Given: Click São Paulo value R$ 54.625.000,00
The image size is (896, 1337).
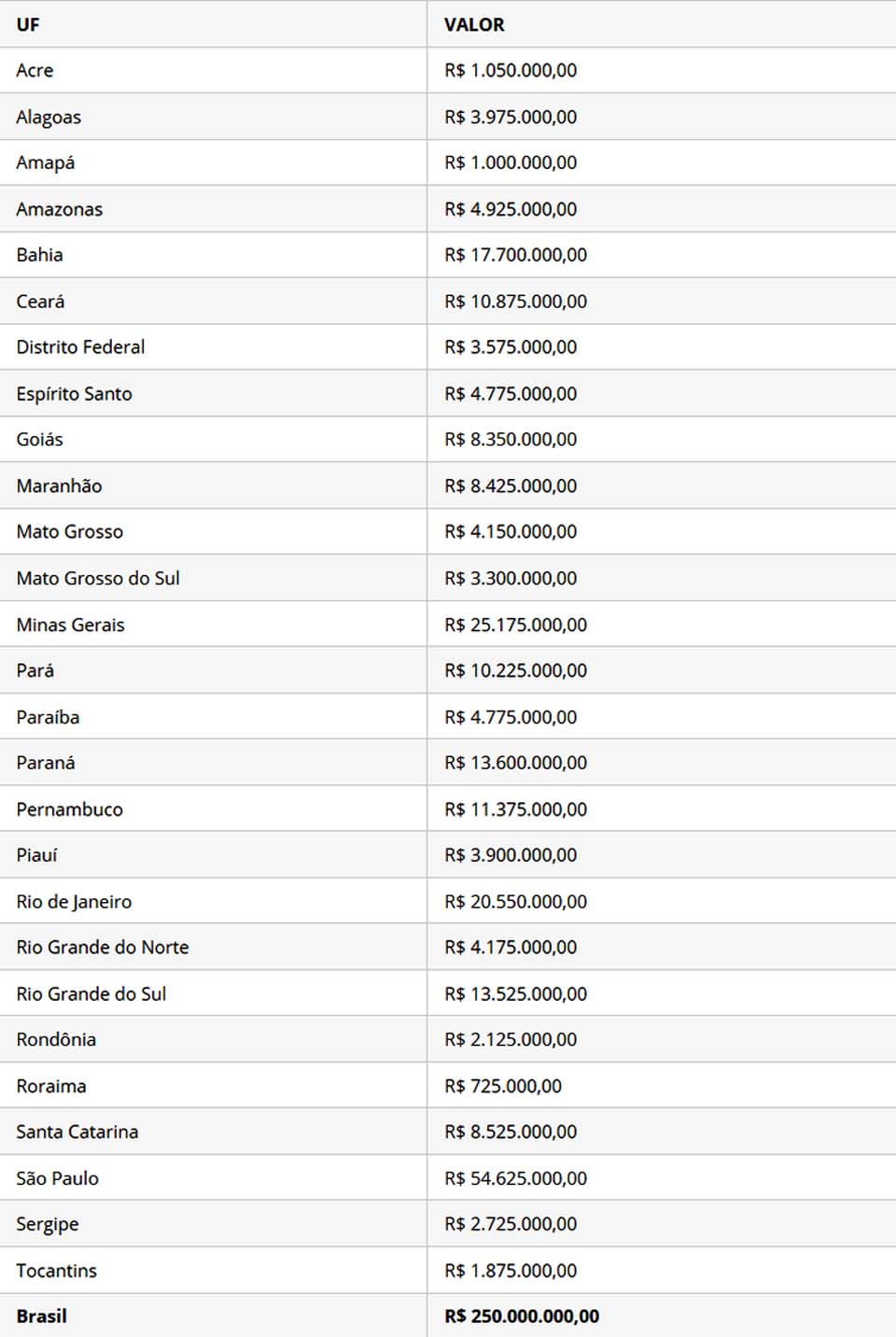Looking at the screenshot, I should tap(515, 1178).
